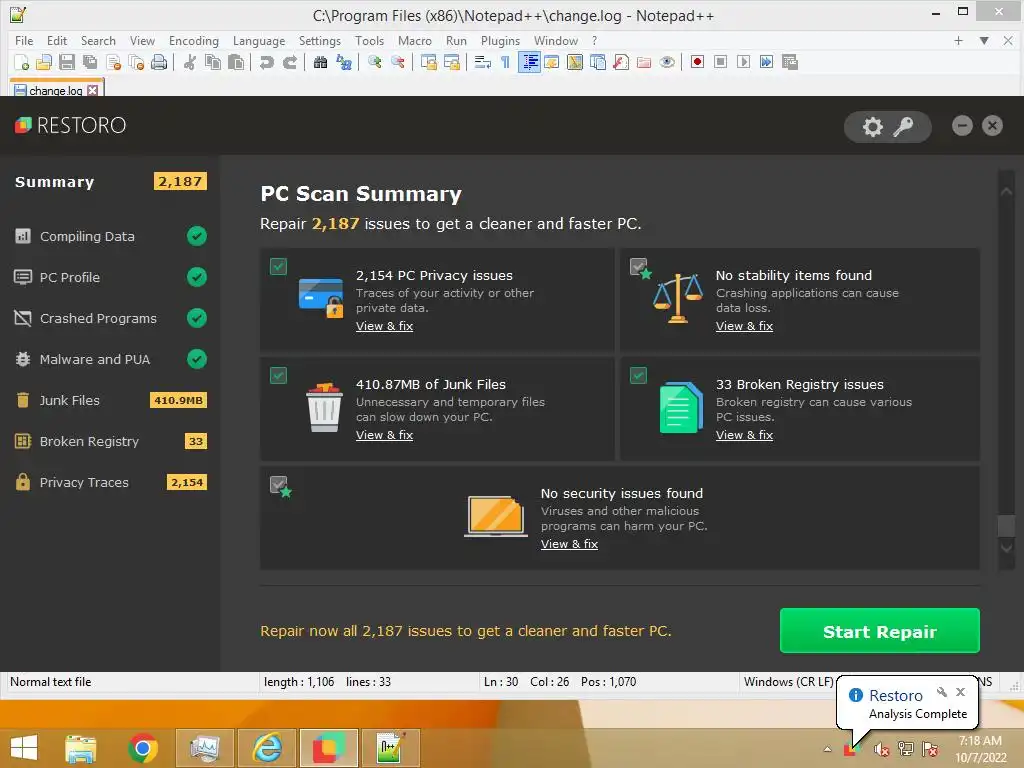Uncheck the Junk Files checkbox
1024x768 pixels.
coord(278,375)
